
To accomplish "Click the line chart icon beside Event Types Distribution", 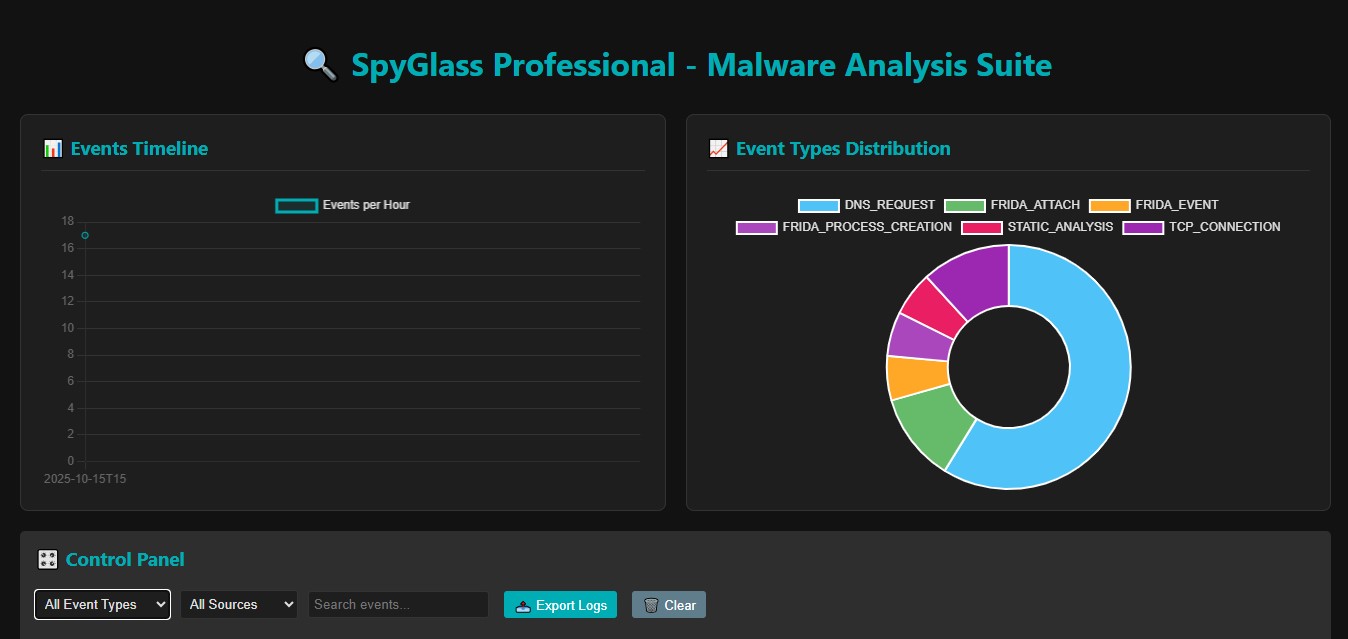I will coord(718,149).
